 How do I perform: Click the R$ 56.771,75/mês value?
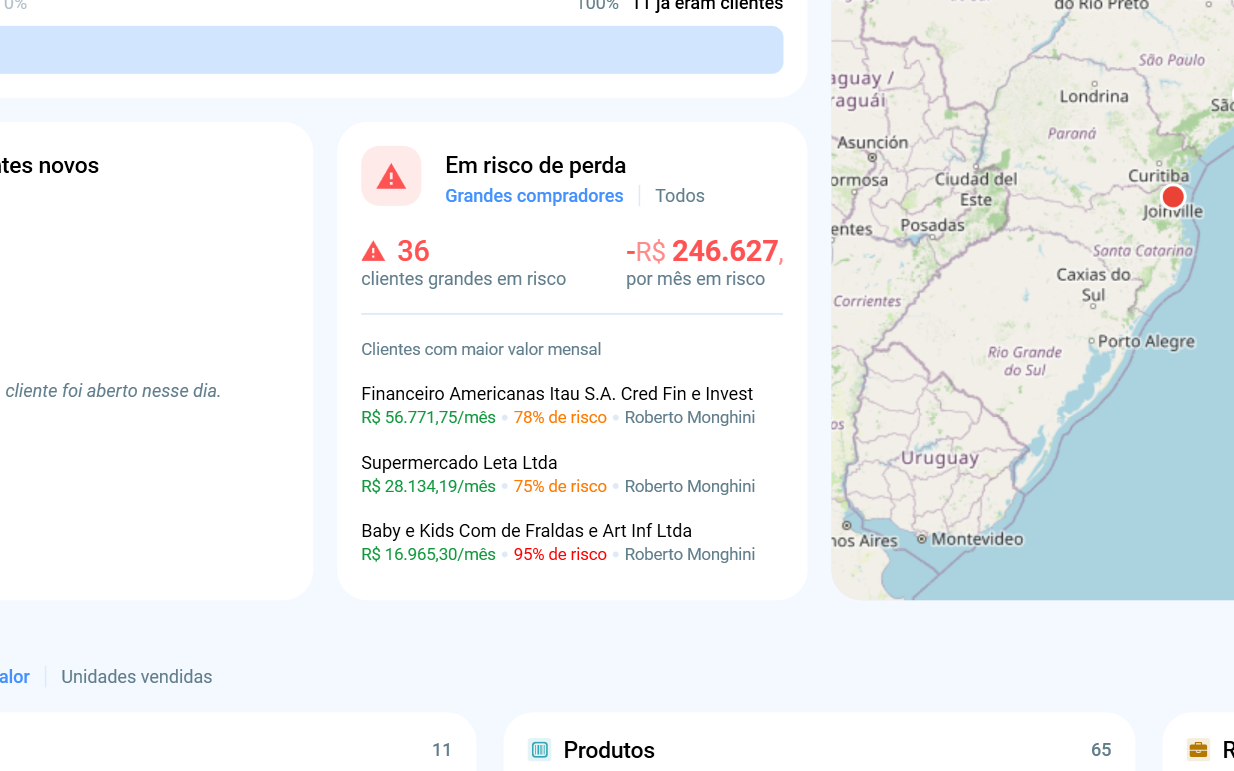click(x=428, y=417)
